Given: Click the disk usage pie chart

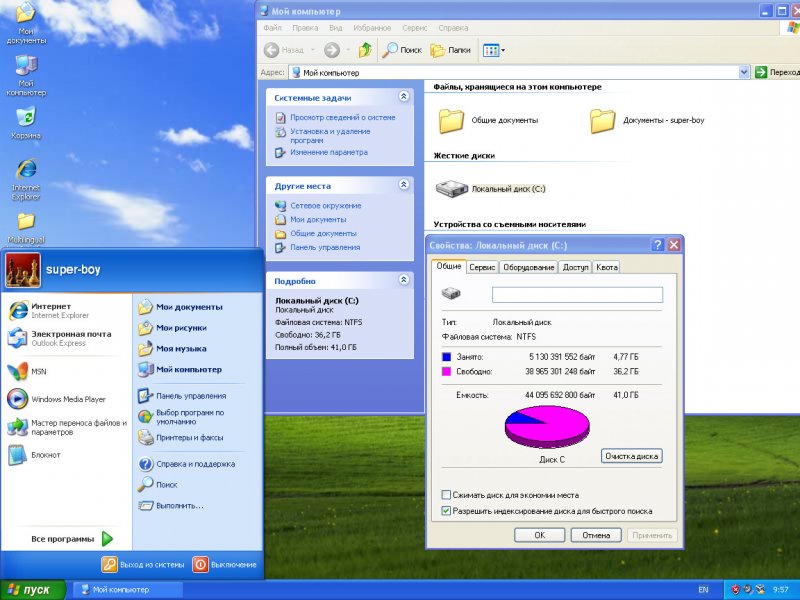Looking at the screenshot, I should [x=547, y=427].
